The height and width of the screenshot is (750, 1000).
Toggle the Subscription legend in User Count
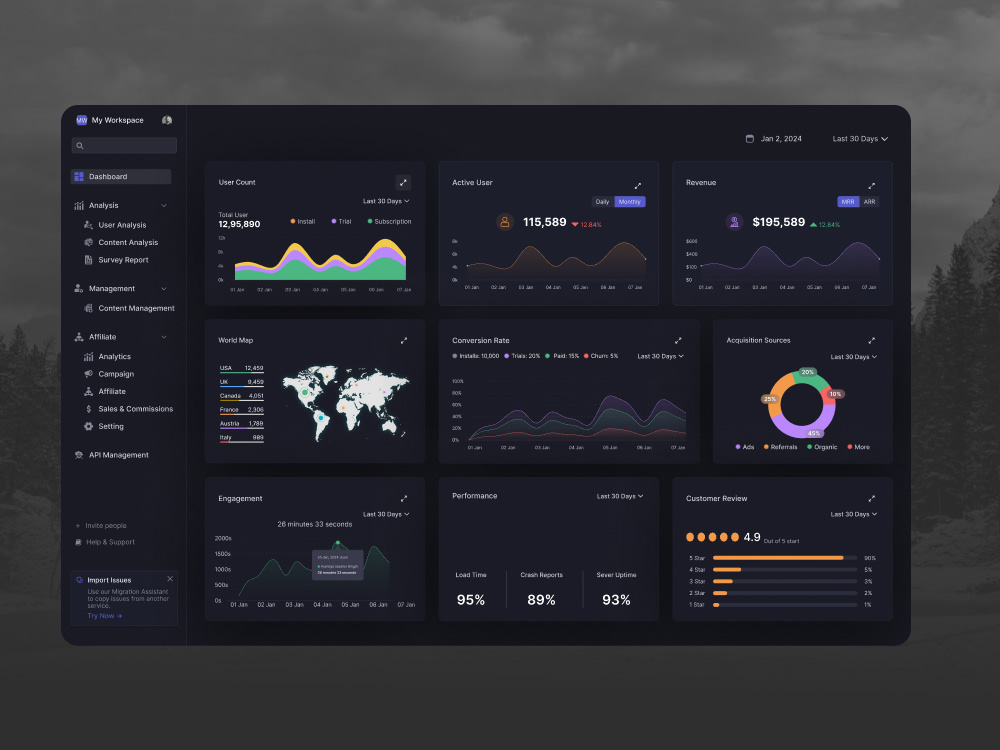tap(390, 221)
